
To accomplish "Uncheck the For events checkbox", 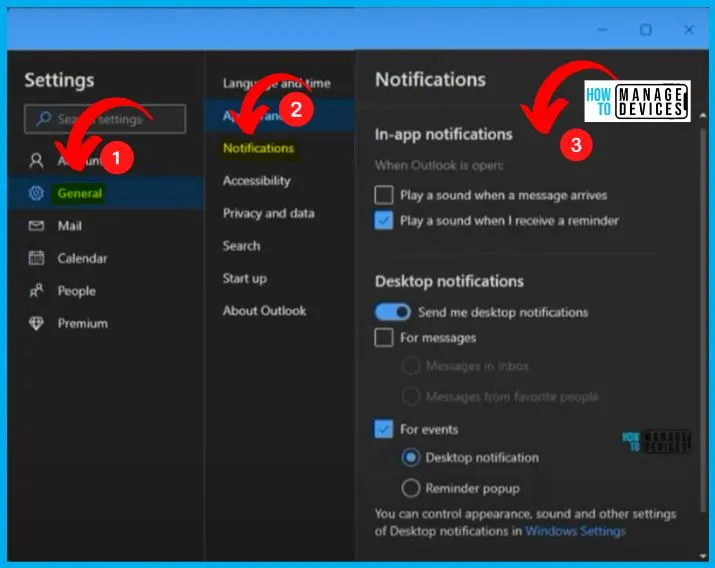I will 383,429.
